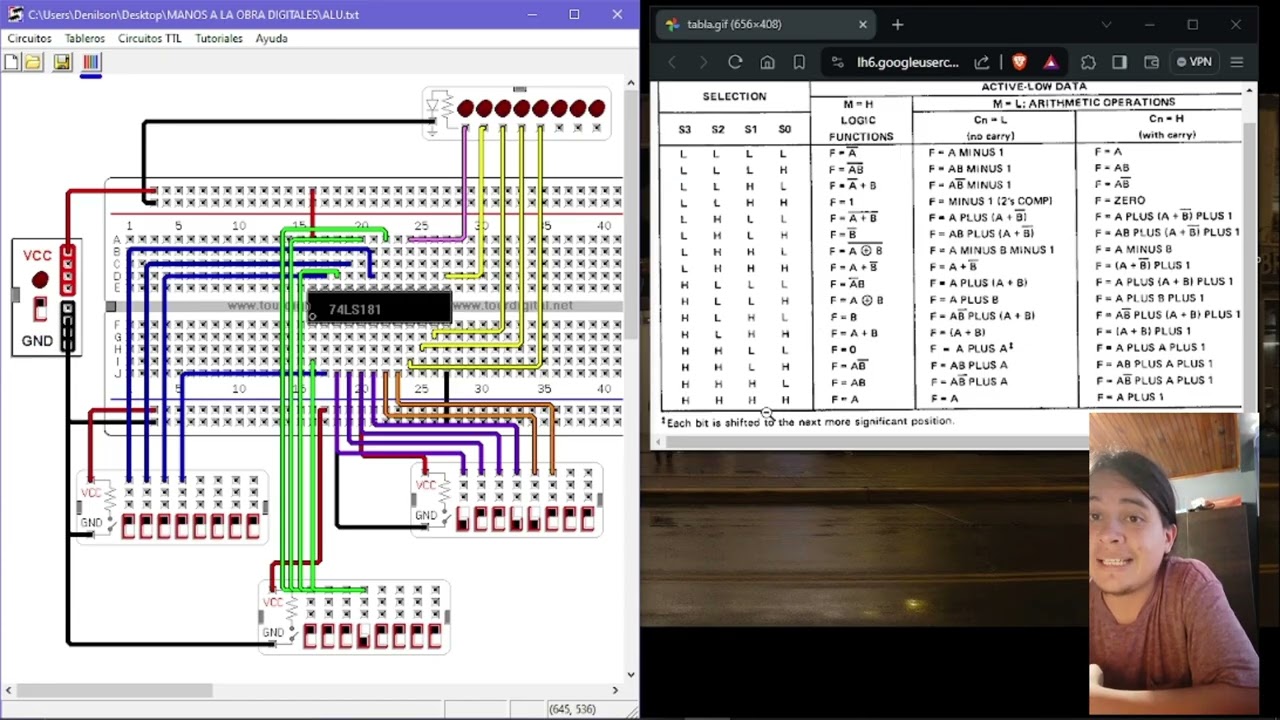This screenshot has height=720, width=1280.
Task: Select the colored wires tool icon
Action: point(91,62)
